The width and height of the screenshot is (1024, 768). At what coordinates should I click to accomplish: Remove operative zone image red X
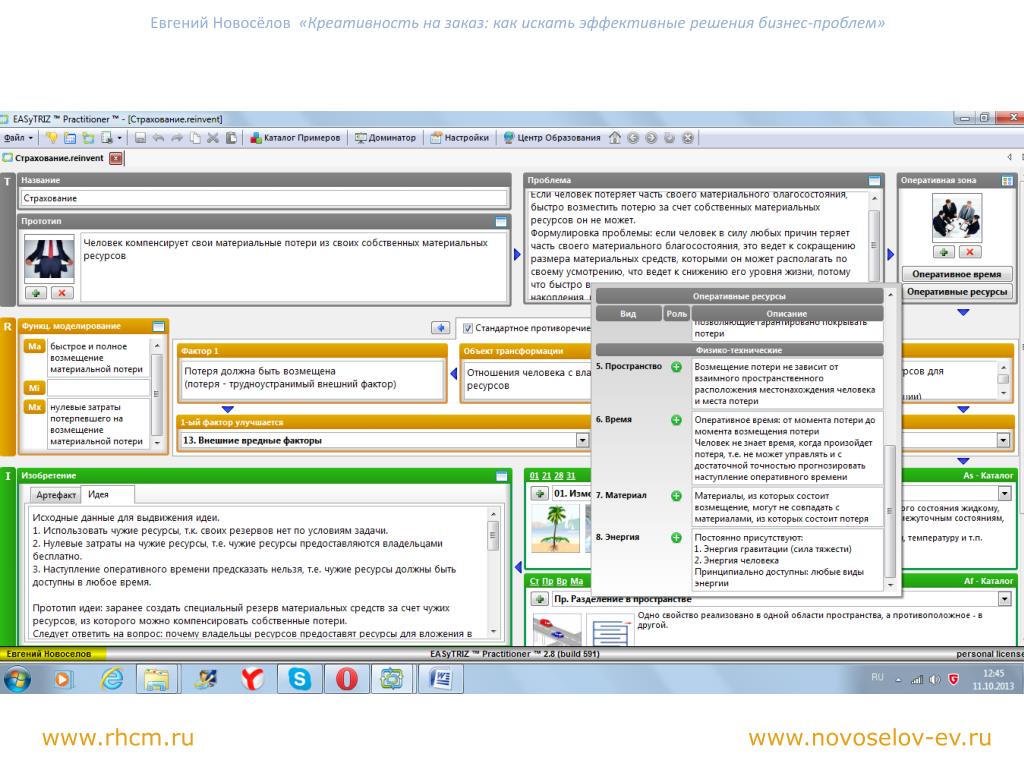coord(970,252)
